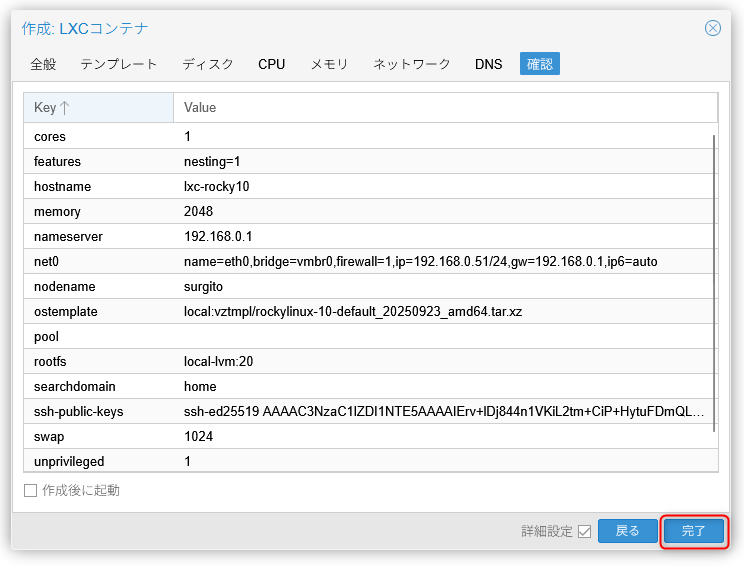744x566 pixels.
Task: Sort by the Key column header
Action: pyautogui.click(x=45, y=107)
